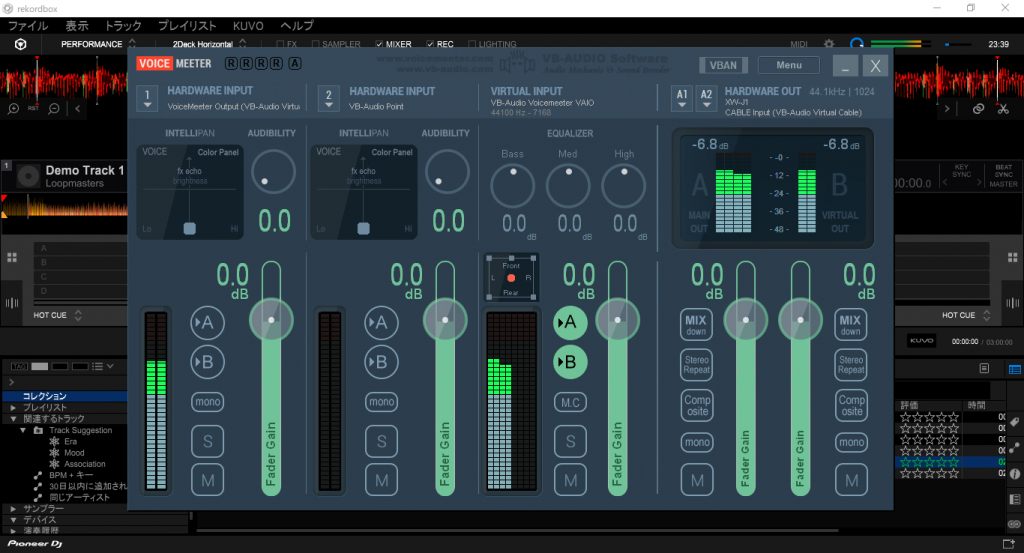Open rekordbox settings gear icon

[x=829, y=44]
